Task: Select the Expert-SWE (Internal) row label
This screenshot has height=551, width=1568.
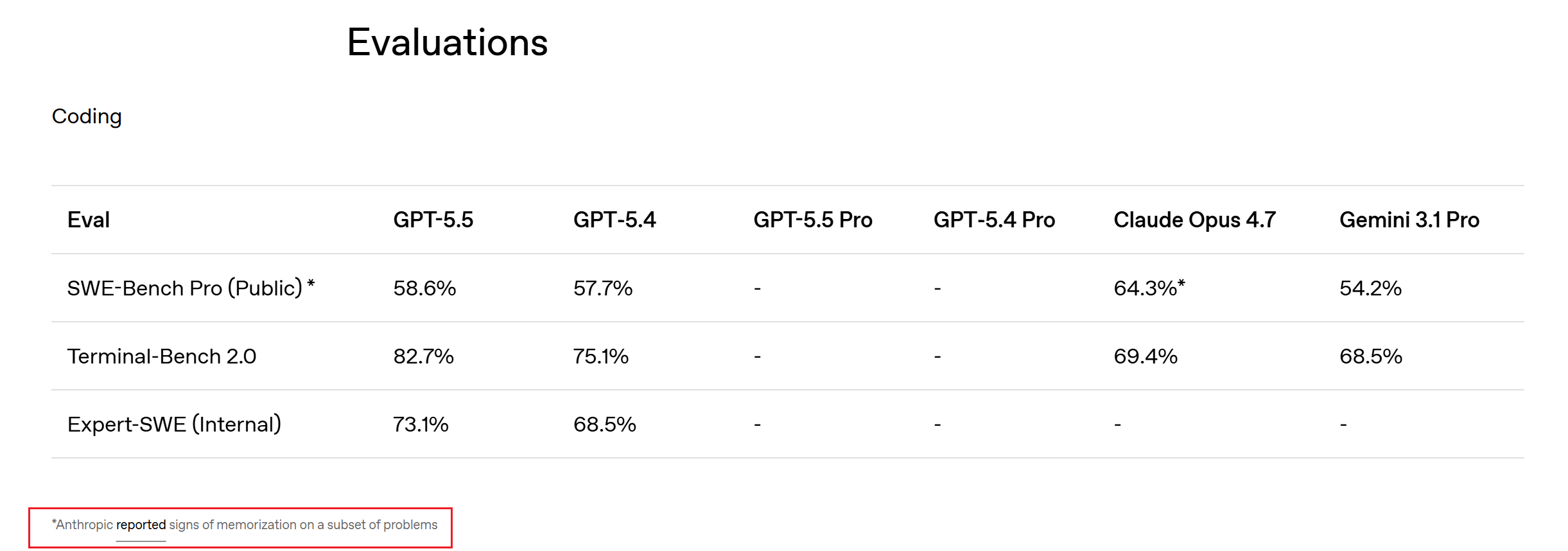Action: [x=174, y=424]
